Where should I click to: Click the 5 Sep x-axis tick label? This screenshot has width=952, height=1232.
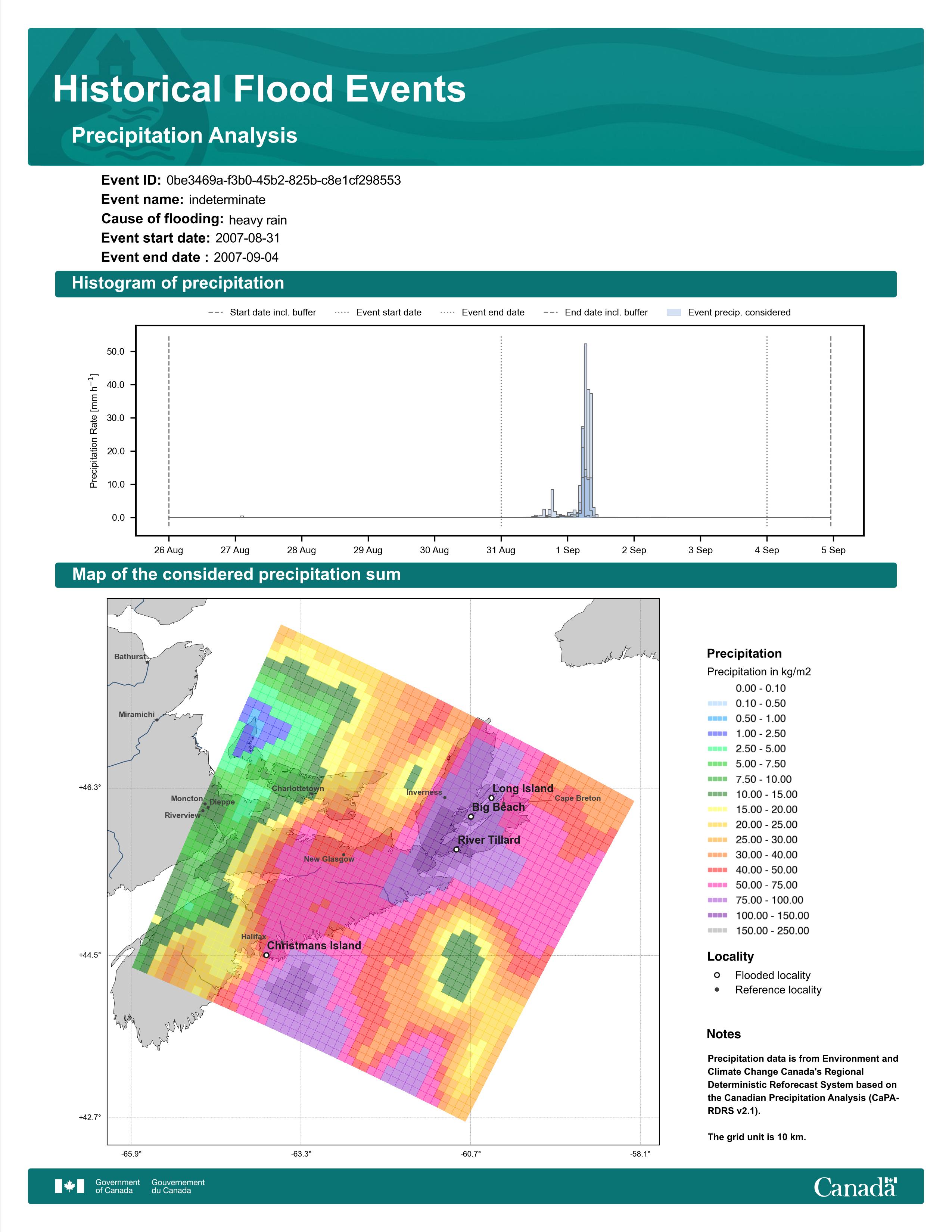833,550
